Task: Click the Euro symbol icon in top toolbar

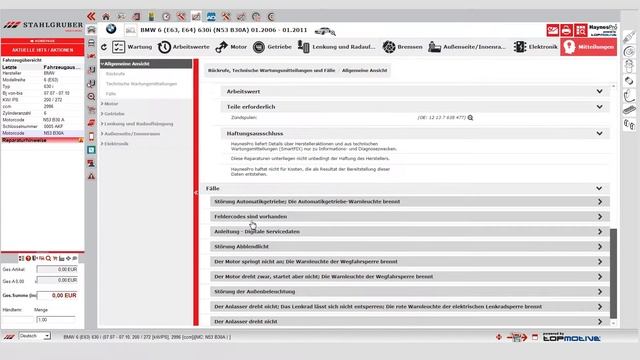Action: point(271,17)
